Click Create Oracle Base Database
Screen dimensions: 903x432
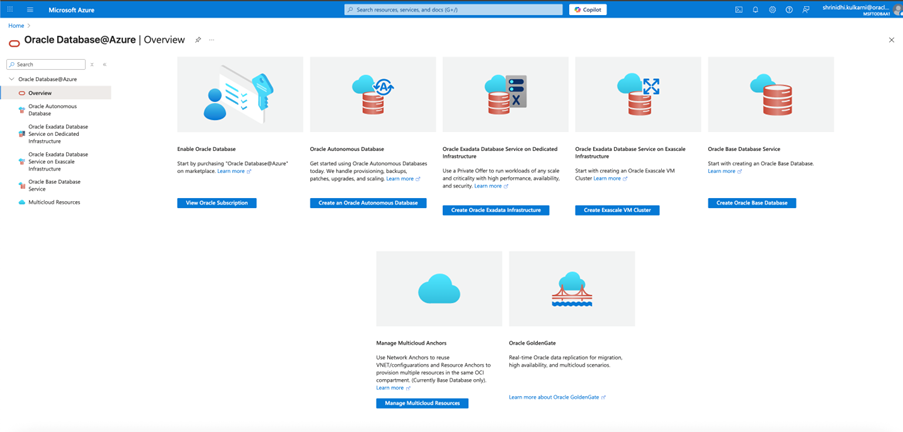tap(752, 203)
